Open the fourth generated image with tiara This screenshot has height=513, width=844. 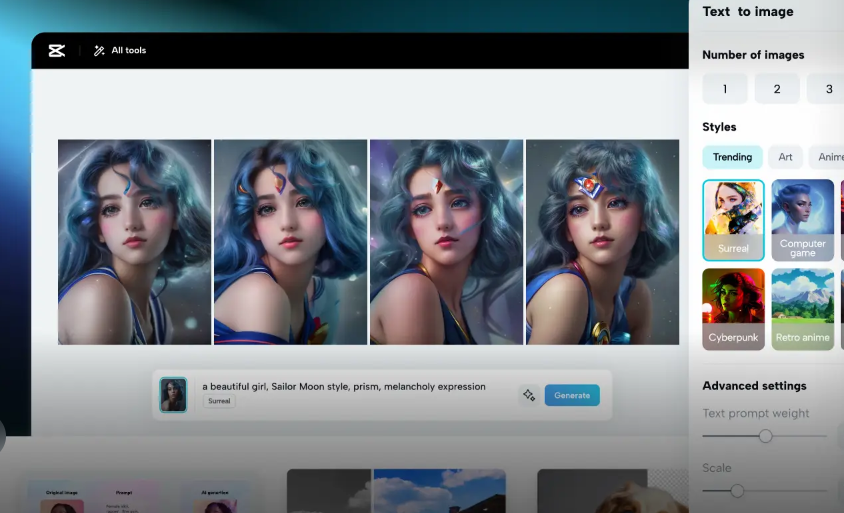(x=602, y=242)
